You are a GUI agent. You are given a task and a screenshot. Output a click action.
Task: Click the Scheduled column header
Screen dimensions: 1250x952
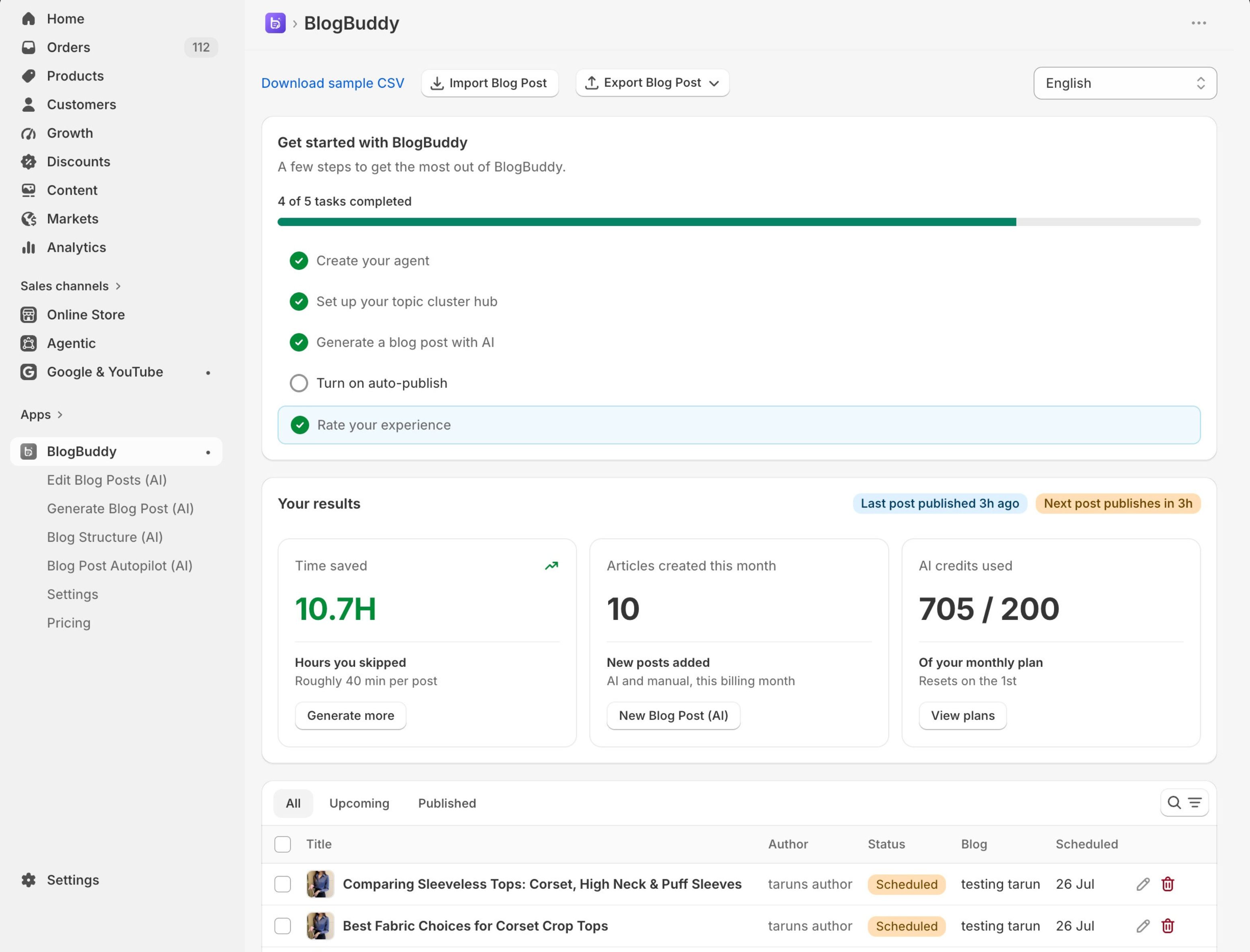click(x=1086, y=844)
